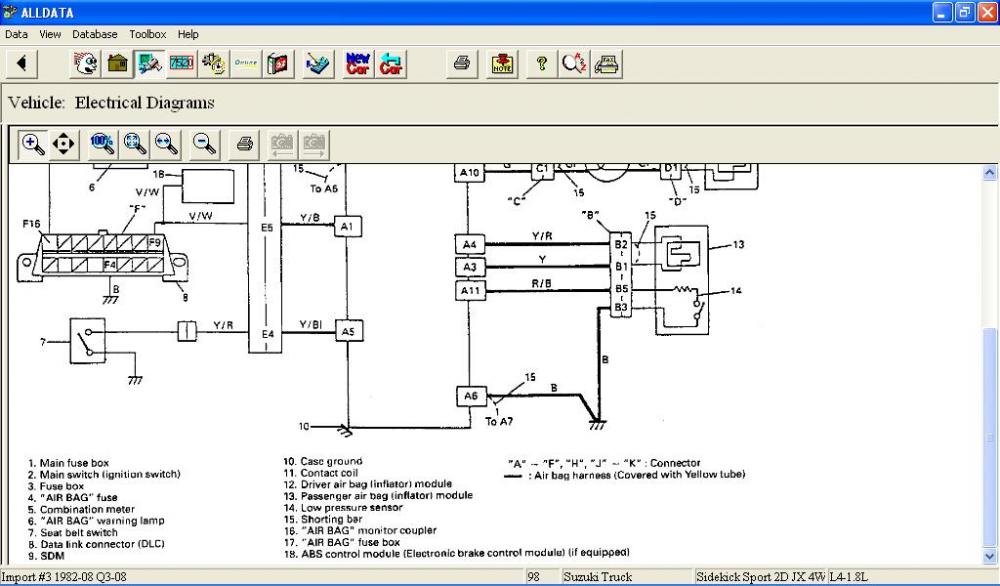Select the pan four-arrow tool

(63, 144)
